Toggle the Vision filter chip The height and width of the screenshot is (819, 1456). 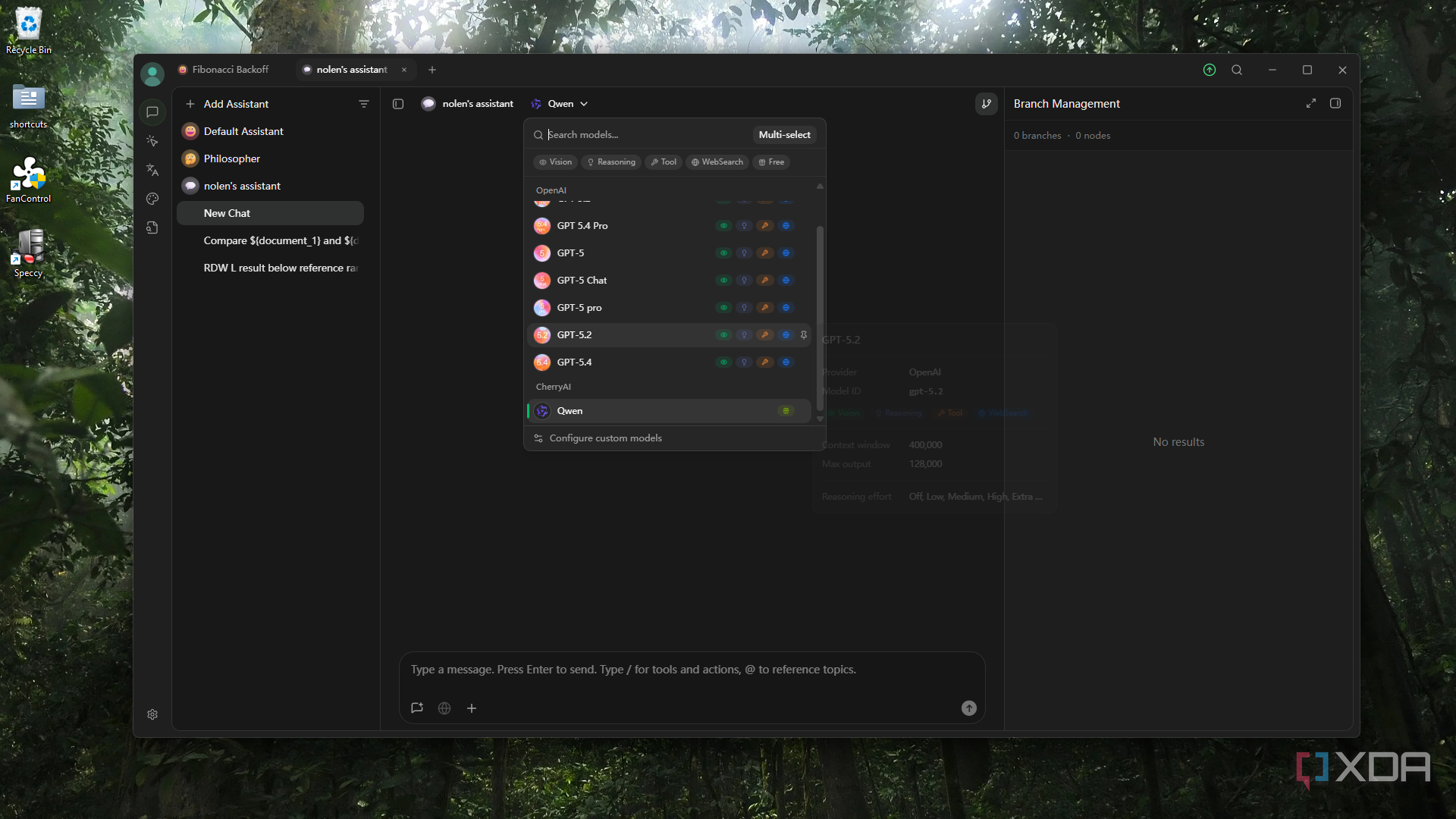tap(556, 162)
